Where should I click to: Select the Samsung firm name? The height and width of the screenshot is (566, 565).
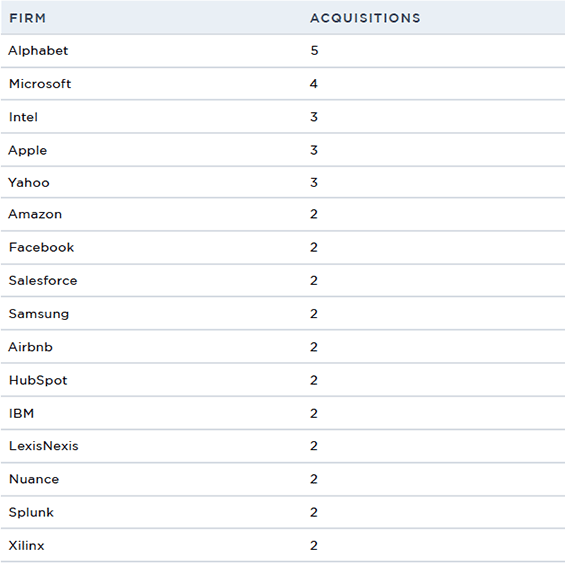click(39, 314)
